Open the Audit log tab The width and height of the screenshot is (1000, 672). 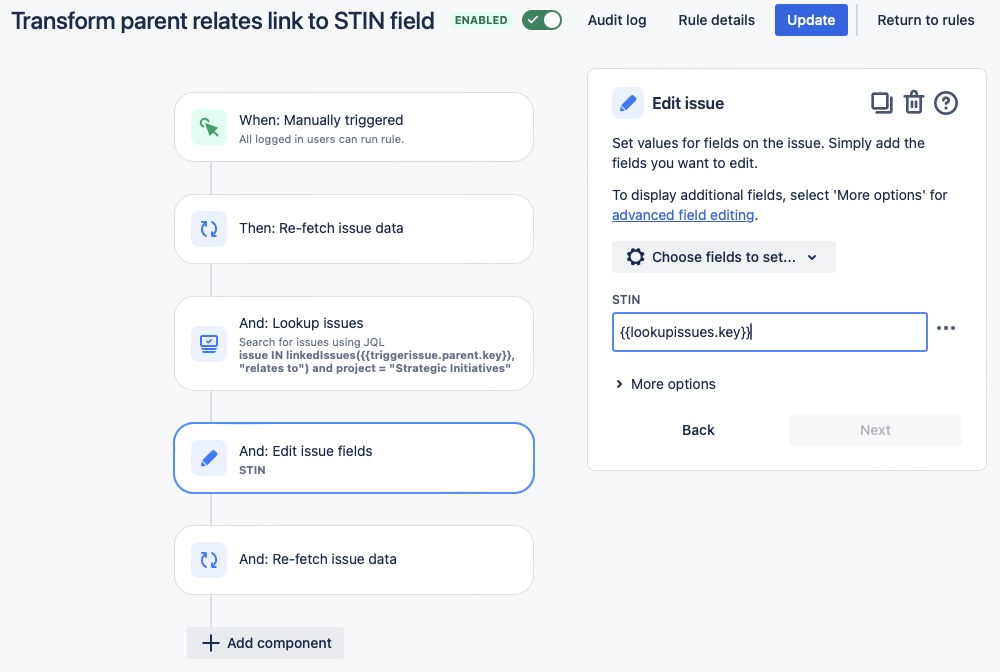tap(617, 20)
